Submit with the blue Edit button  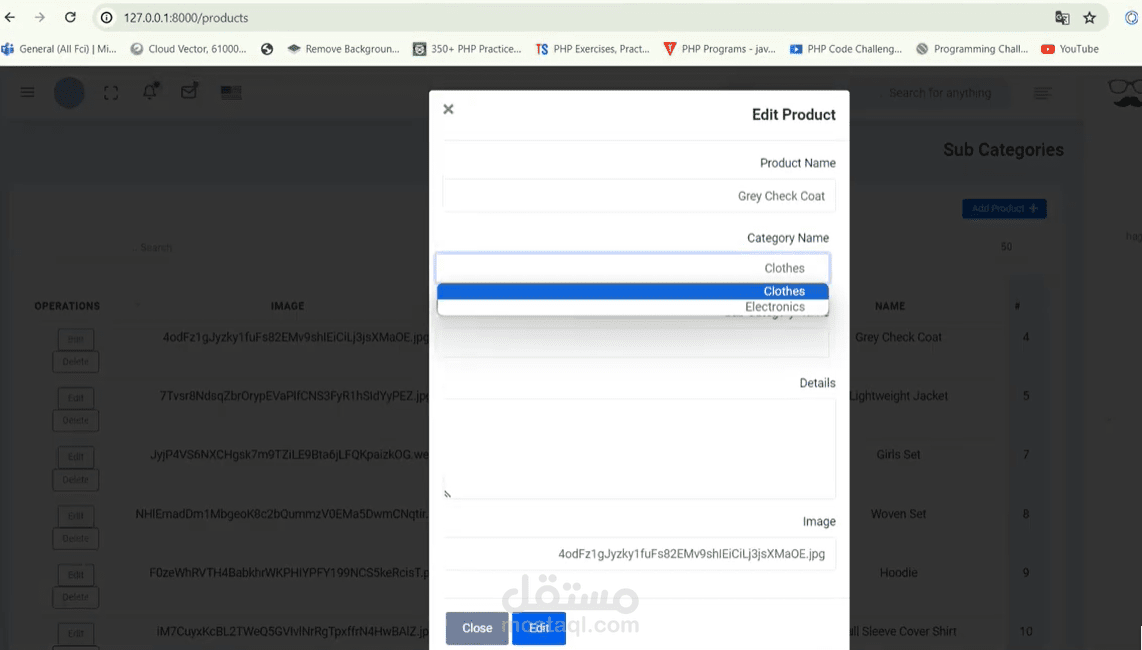(539, 628)
